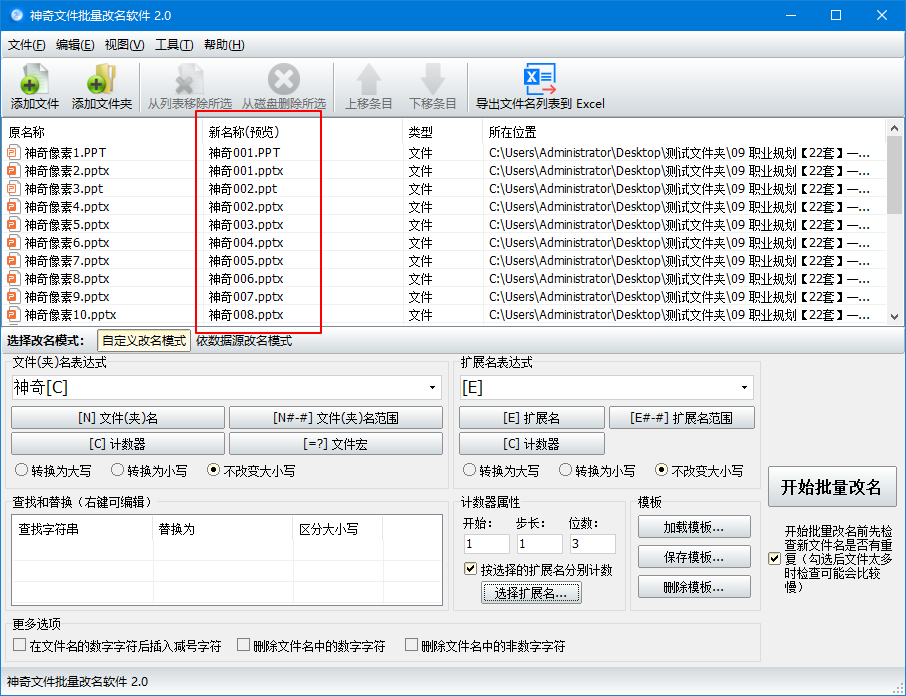Screen dimensions: 906x696
Task: Open the 文件(F) menu
Action: pos(26,44)
